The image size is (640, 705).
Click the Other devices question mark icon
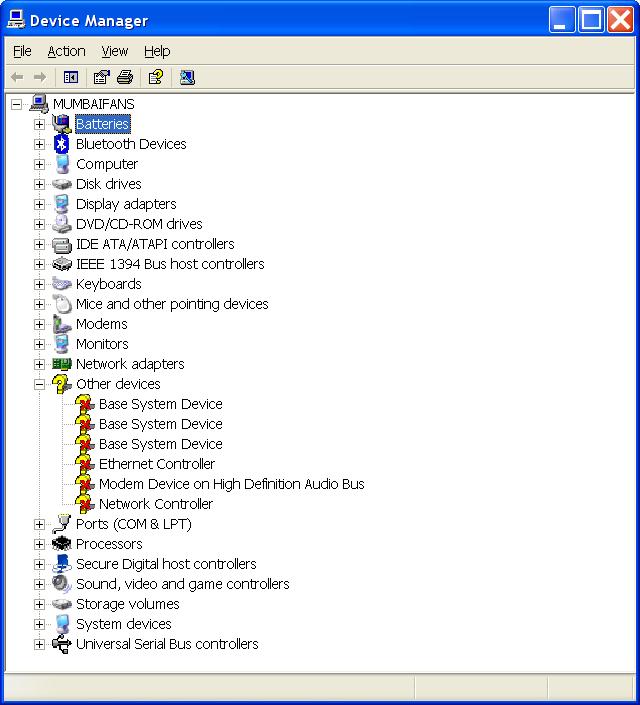click(62, 384)
